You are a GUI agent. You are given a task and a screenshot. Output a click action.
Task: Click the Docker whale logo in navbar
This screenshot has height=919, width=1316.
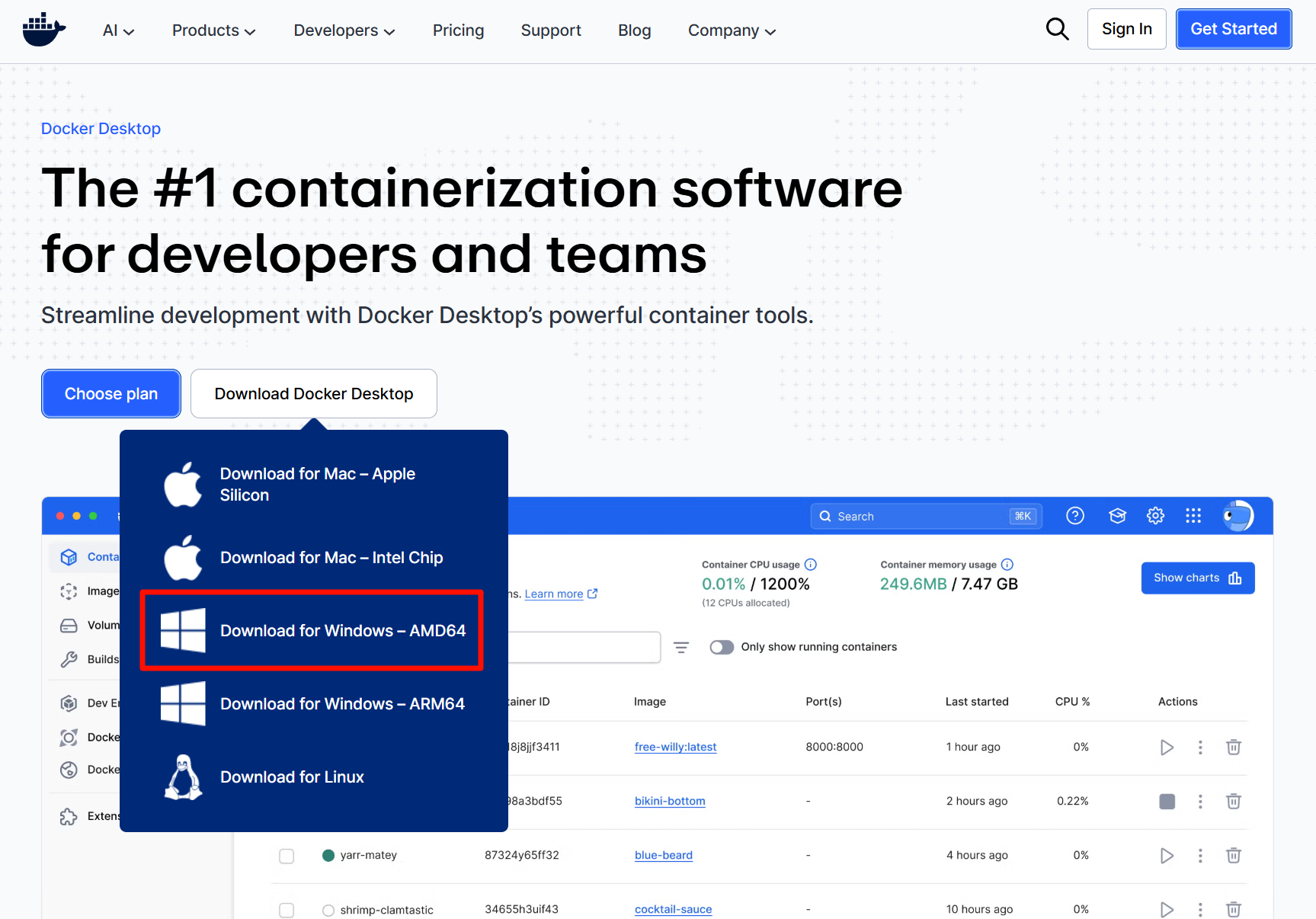[43, 29]
